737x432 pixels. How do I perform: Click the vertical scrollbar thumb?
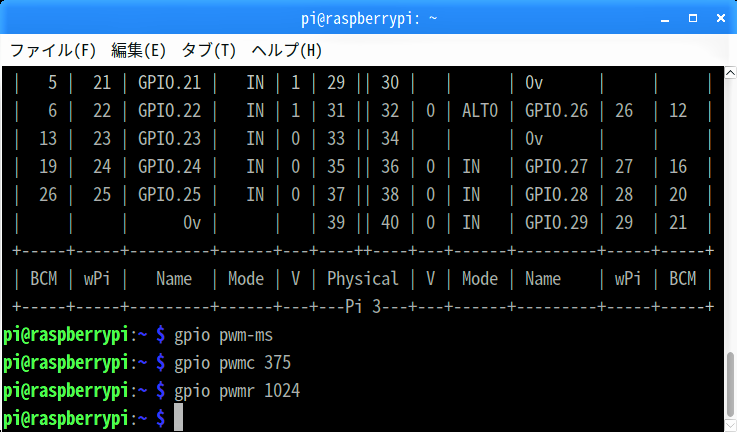pyautogui.click(x=728, y=383)
